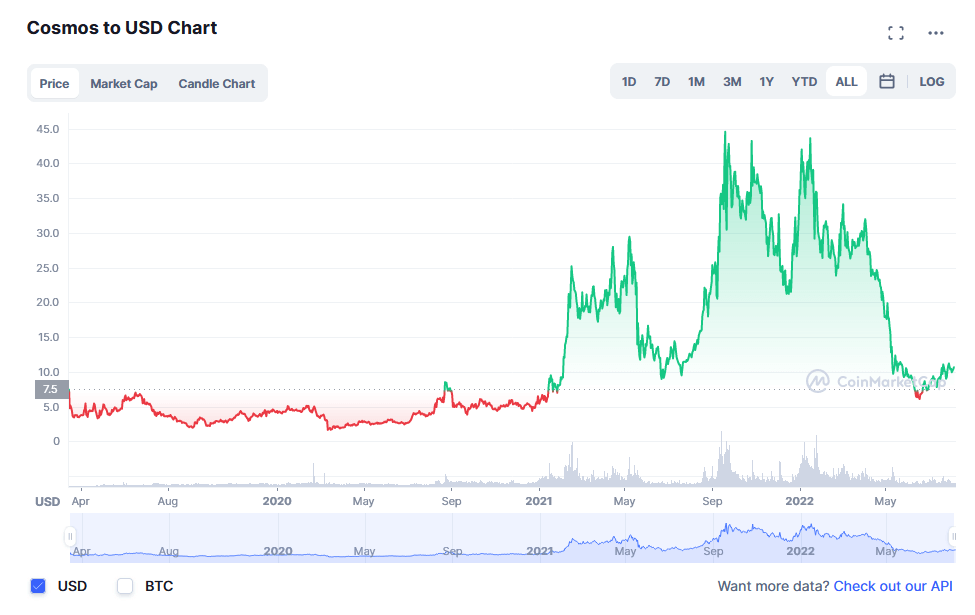Choose the 1M time range
Image resolution: width=975 pixels, height=615 pixels.
696,82
